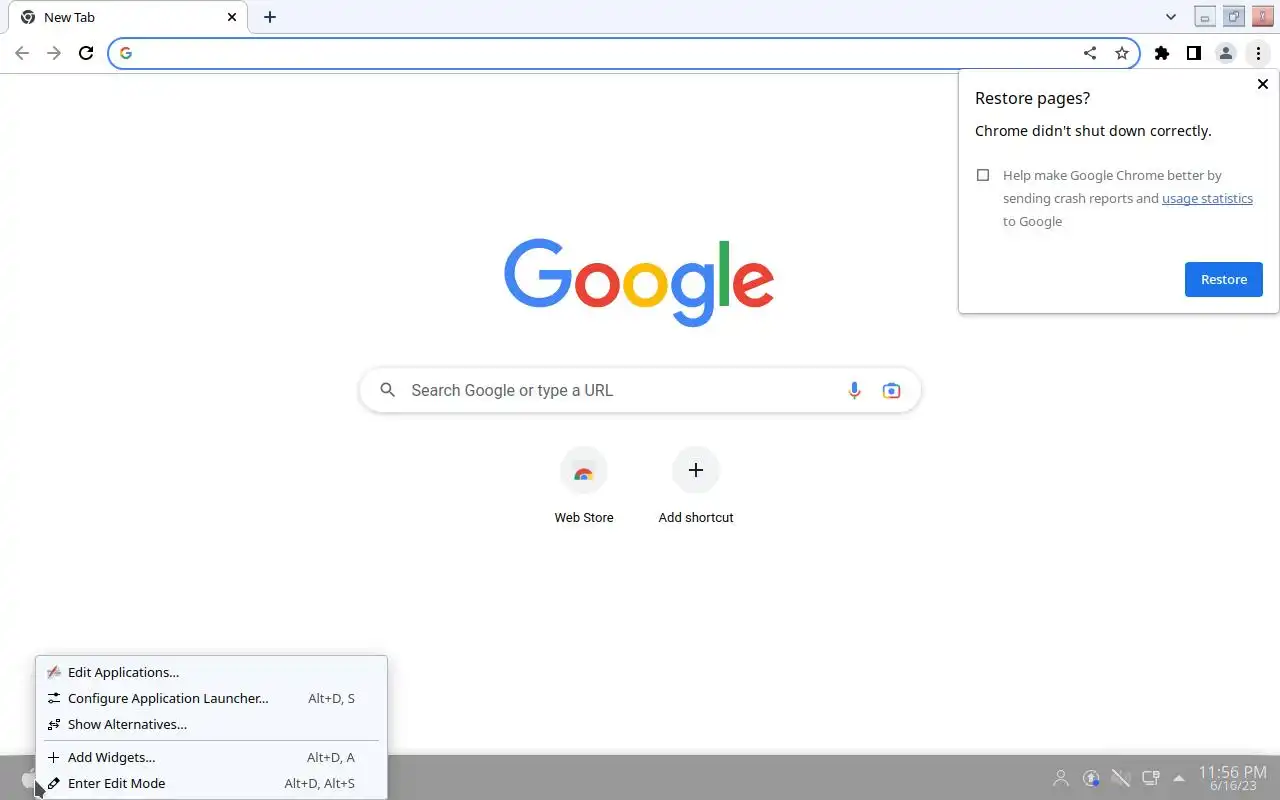Select the New Tab tab
Screen dimensions: 1280x800
click(128, 17)
